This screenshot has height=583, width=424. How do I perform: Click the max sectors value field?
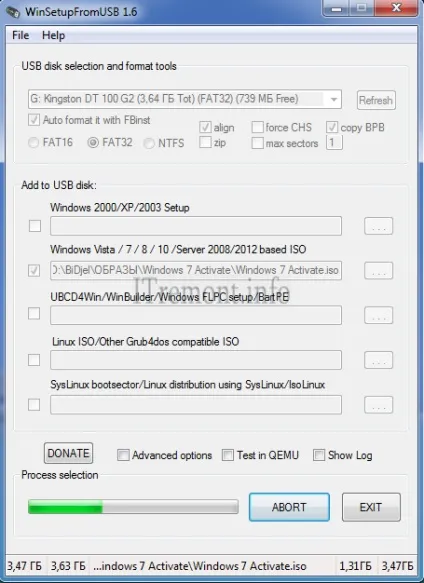coord(334,143)
